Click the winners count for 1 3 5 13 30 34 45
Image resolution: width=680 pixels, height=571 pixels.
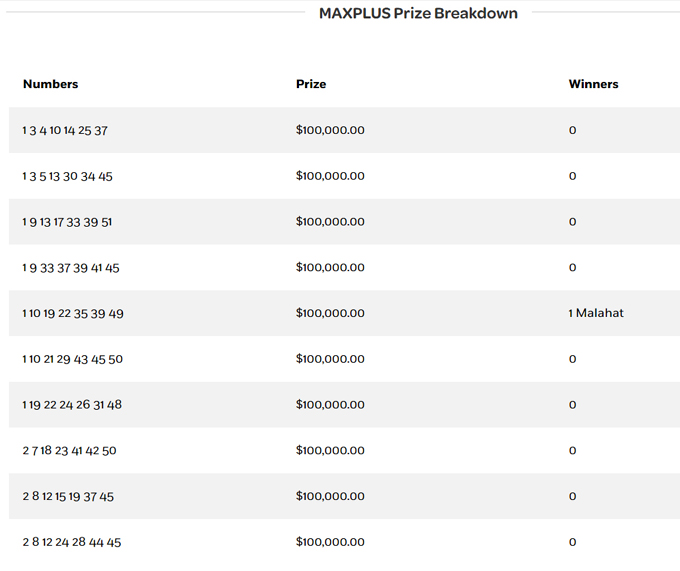coord(572,176)
